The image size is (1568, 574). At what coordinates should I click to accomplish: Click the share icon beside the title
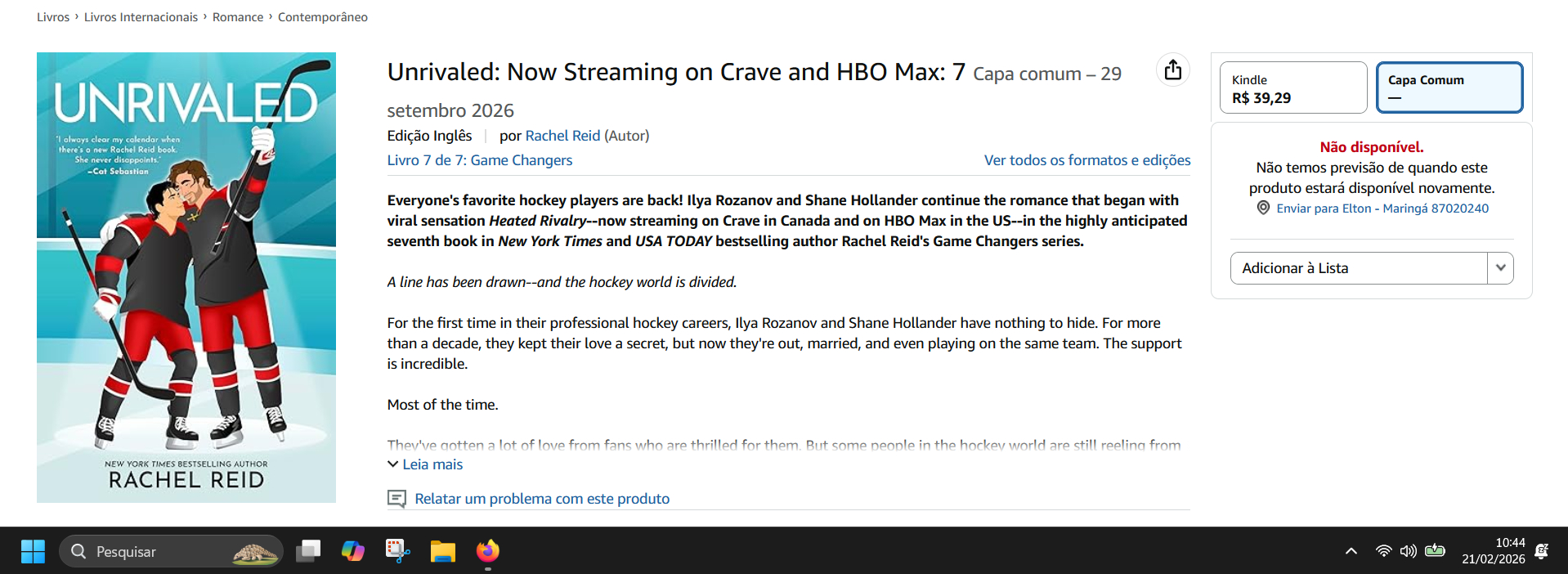point(1172,70)
